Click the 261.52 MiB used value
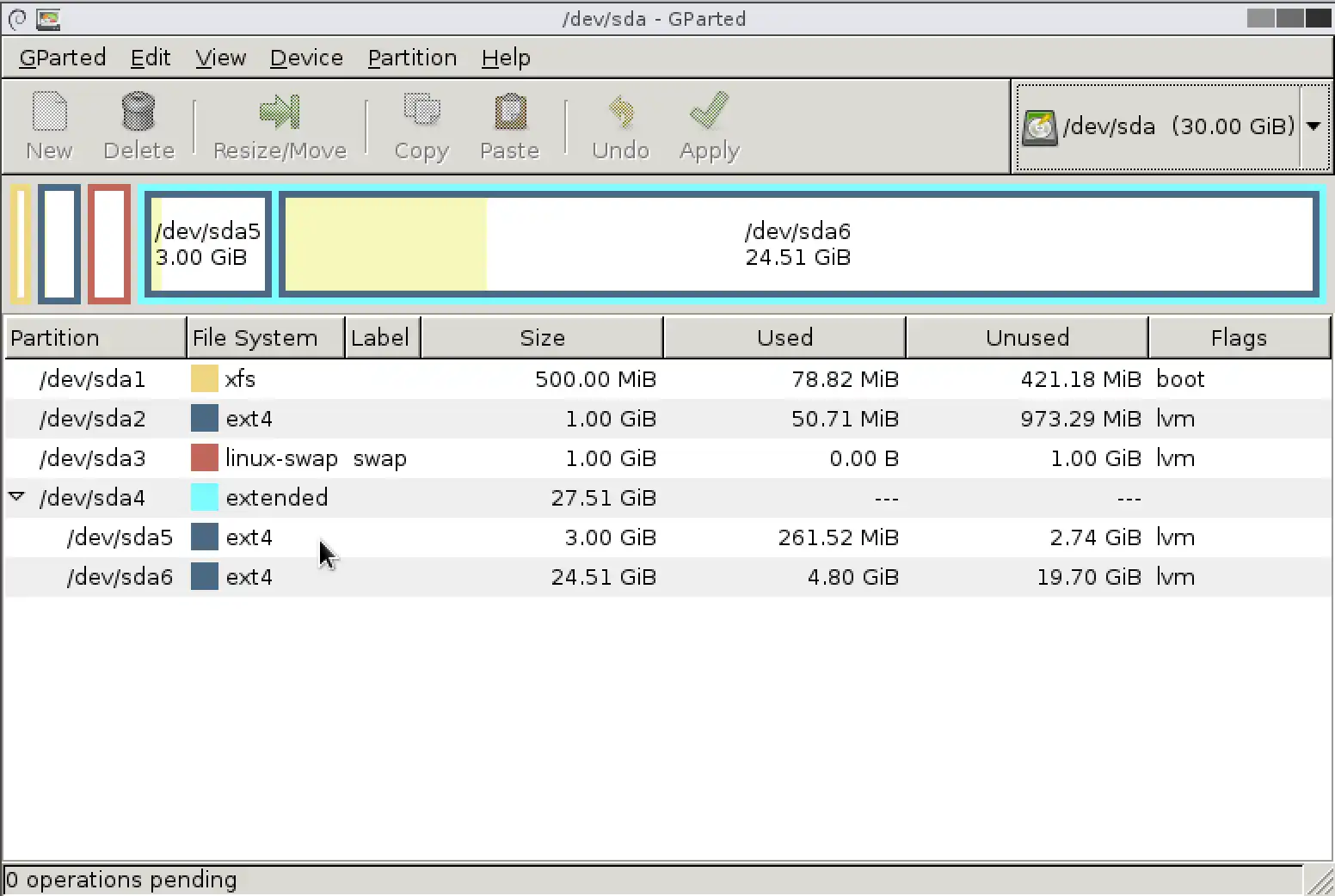This screenshot has width=1335, height=896. click(839, 537)
